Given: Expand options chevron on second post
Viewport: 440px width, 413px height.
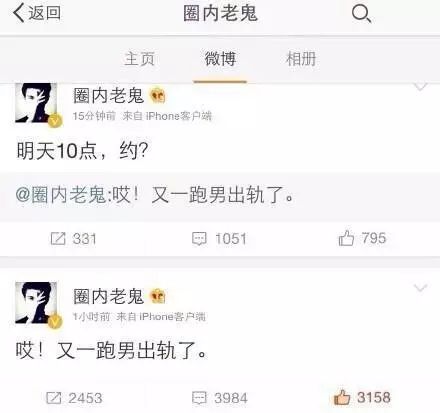Looking at the screenshot, I should pyautogui.click(x=420, y=288).
